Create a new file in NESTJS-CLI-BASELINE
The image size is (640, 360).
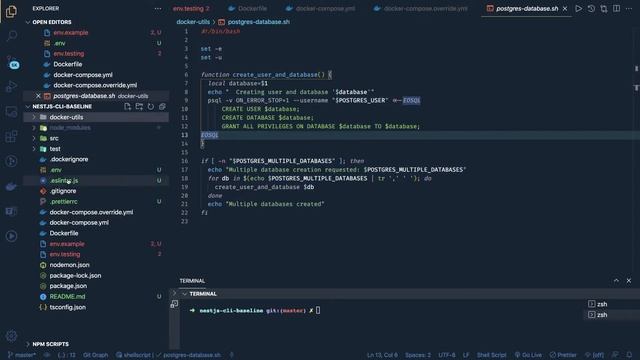[x=128, y=107]
